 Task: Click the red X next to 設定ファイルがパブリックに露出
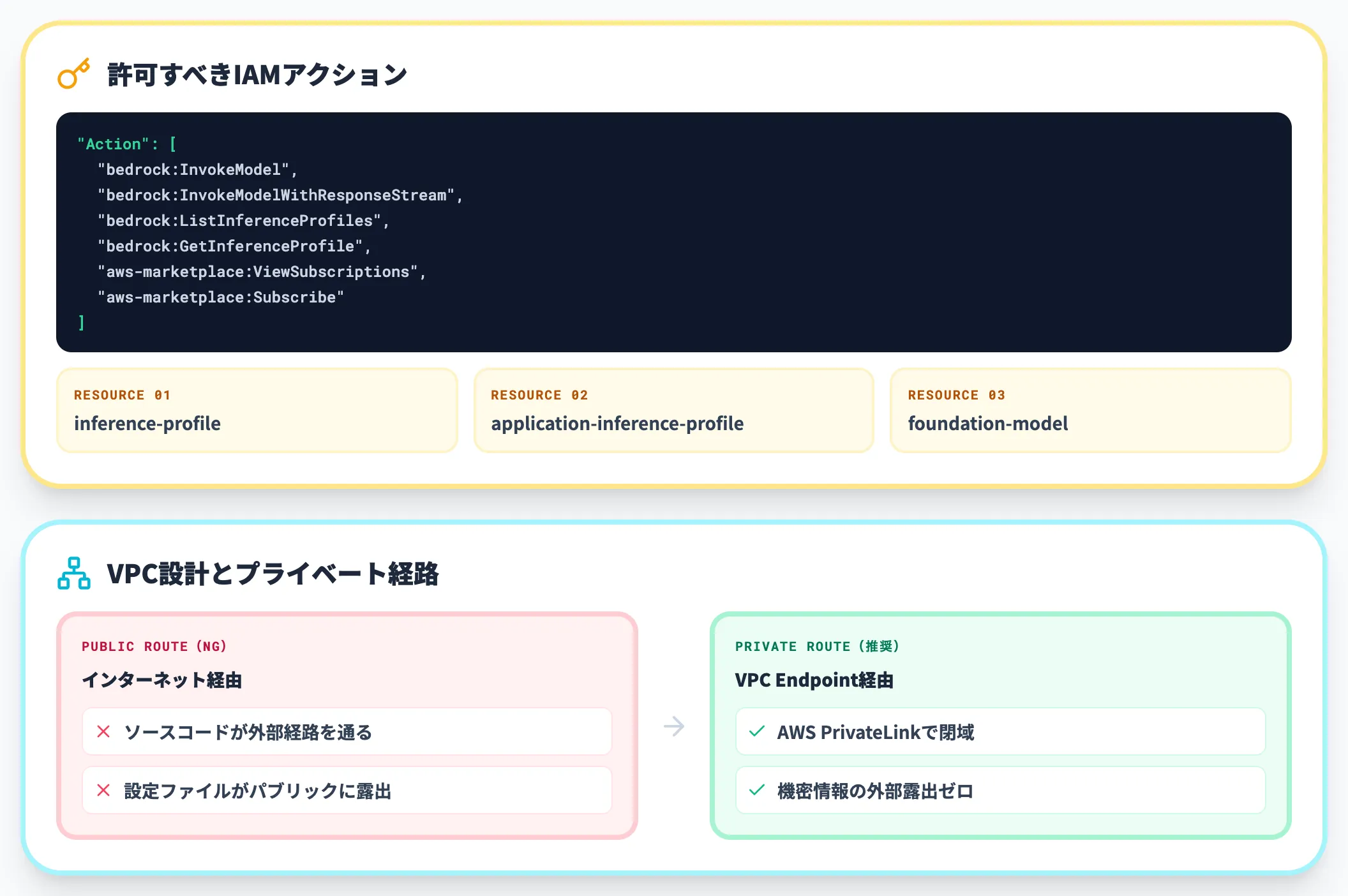point(103,790)
